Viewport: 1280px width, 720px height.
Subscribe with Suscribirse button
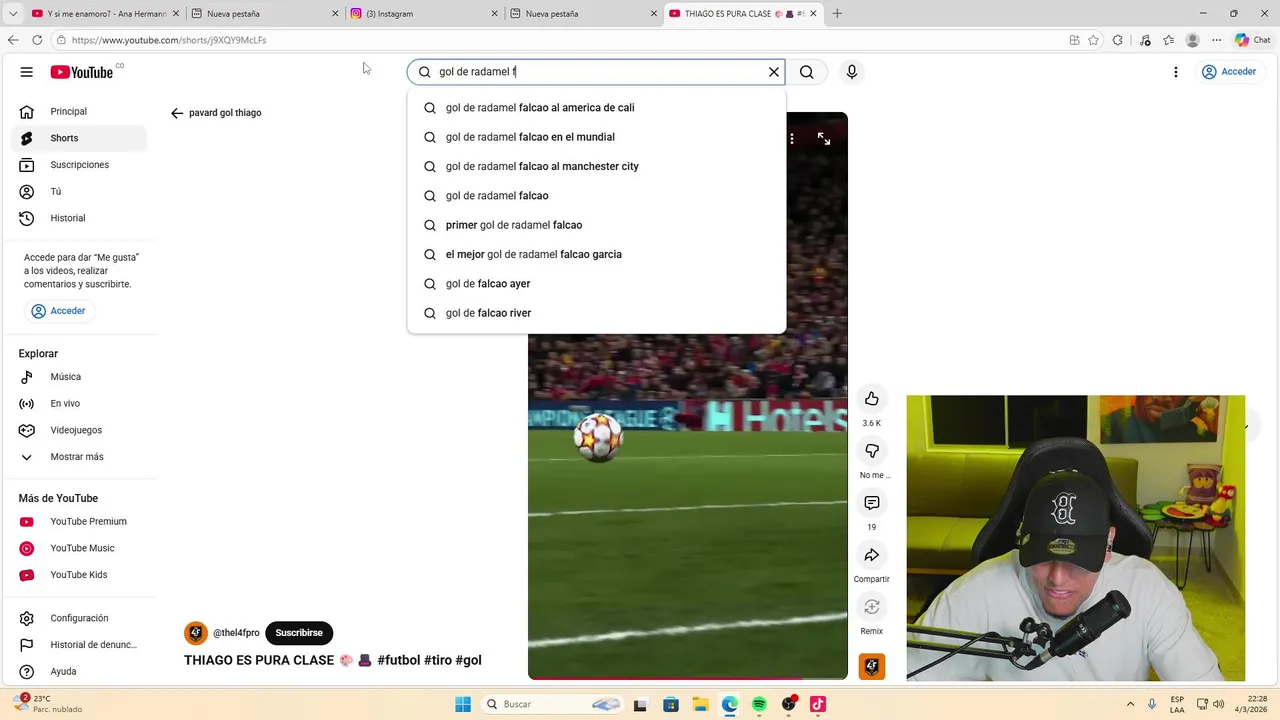[299, 633]
